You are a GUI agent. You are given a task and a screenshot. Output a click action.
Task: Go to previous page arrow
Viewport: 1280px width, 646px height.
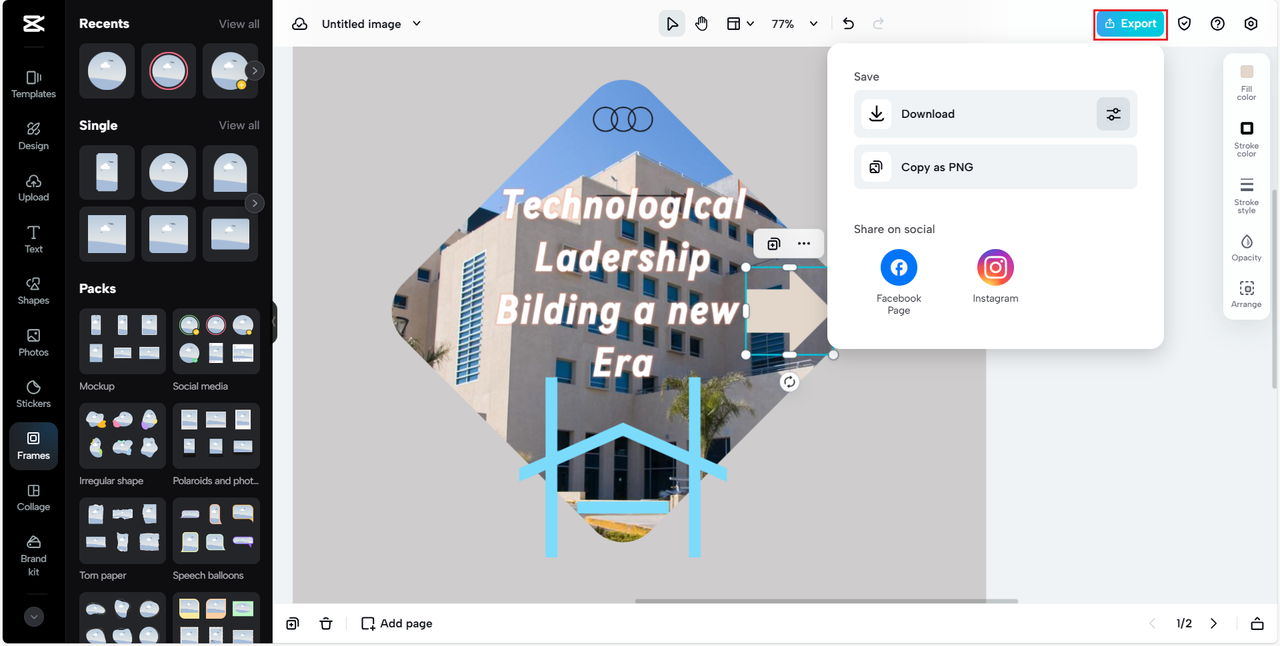tap(1152, 623)
